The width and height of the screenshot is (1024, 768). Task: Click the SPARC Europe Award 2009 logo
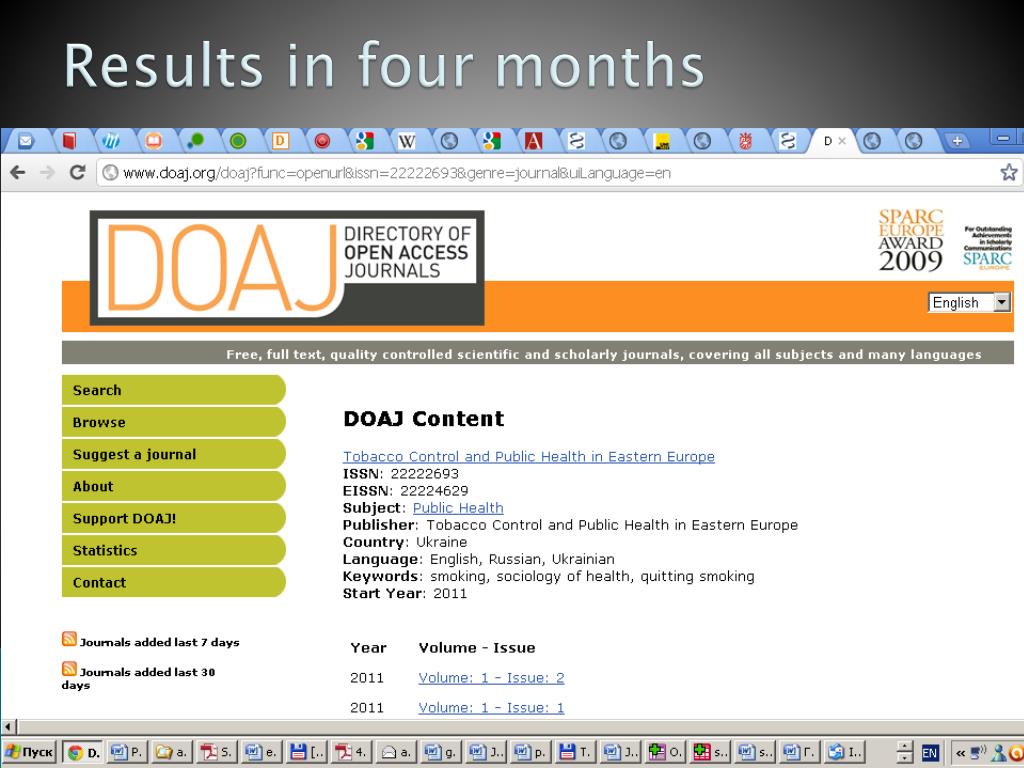pos(910,240)
